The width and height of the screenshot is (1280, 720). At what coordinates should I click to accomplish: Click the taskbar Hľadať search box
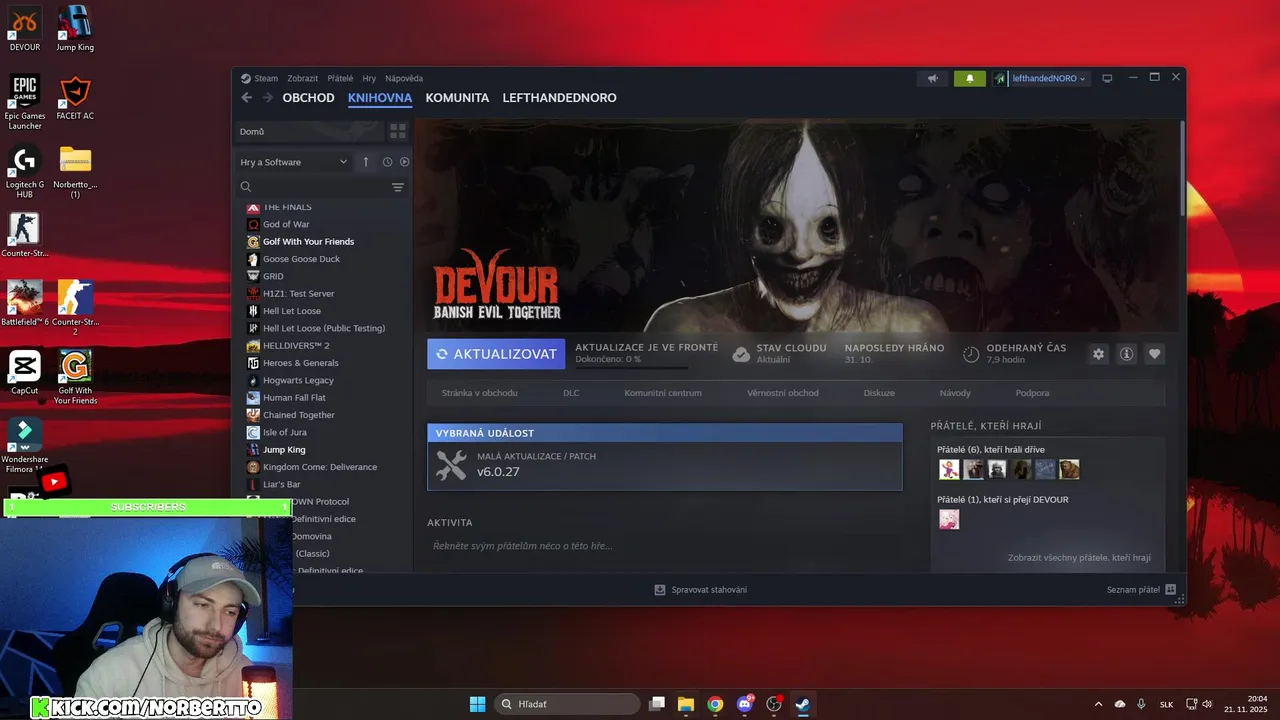[x=568, y=704]
